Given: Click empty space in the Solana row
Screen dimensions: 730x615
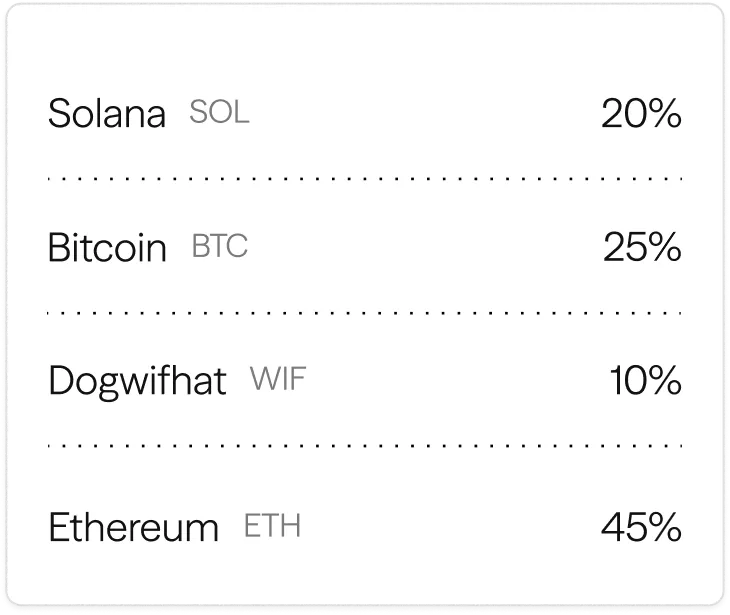Looking at the screenshot, I should coord(420,115).
